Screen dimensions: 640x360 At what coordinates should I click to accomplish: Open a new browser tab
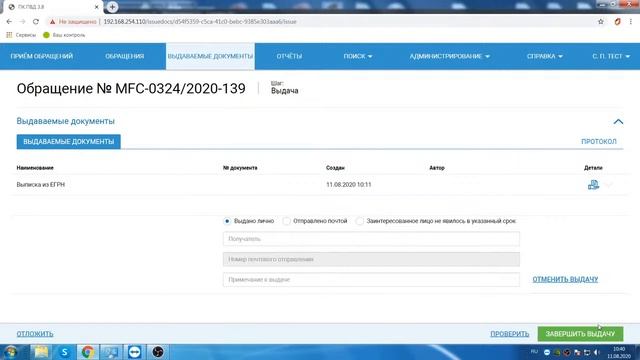tap(112, 7)
